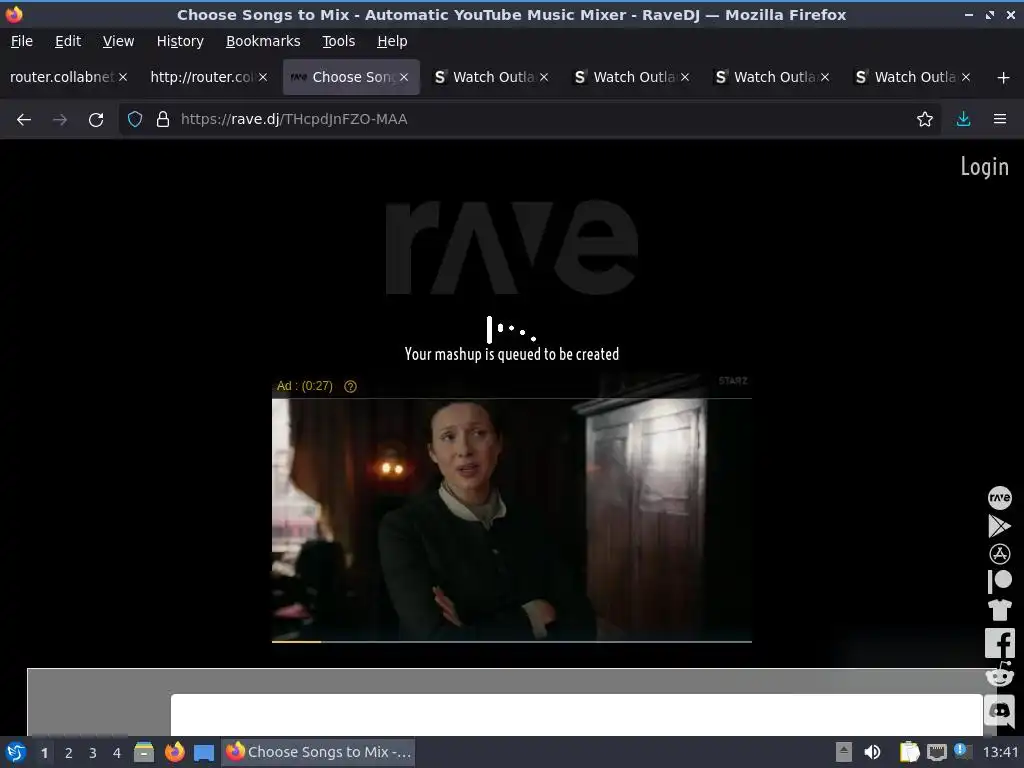Switch to the router.collabnet tab
The image size is (1024, 768).
coord(62,77)
